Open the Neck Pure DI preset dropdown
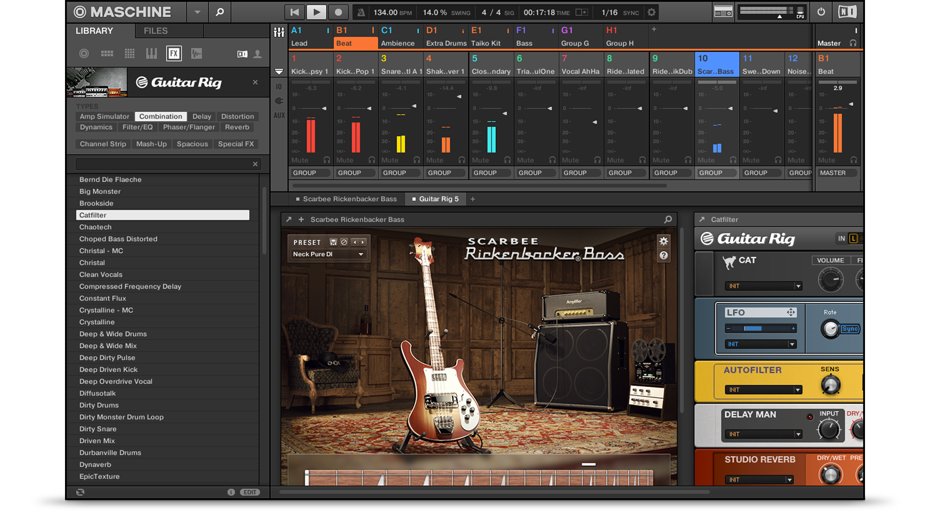Image resolution: width=930 pixels, height=530 pixels. pos(327,254)
